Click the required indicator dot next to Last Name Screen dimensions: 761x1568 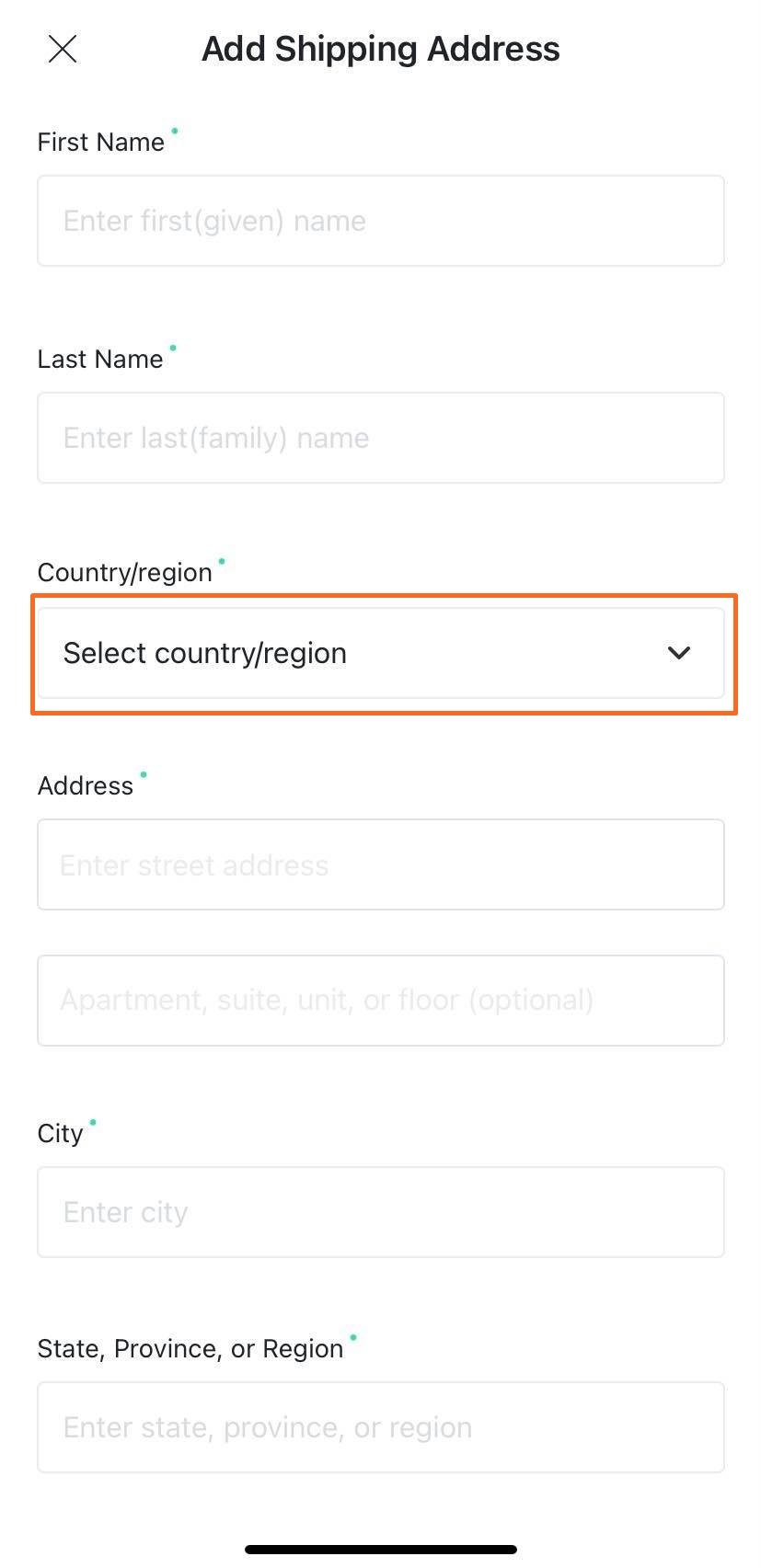(172, 349)
